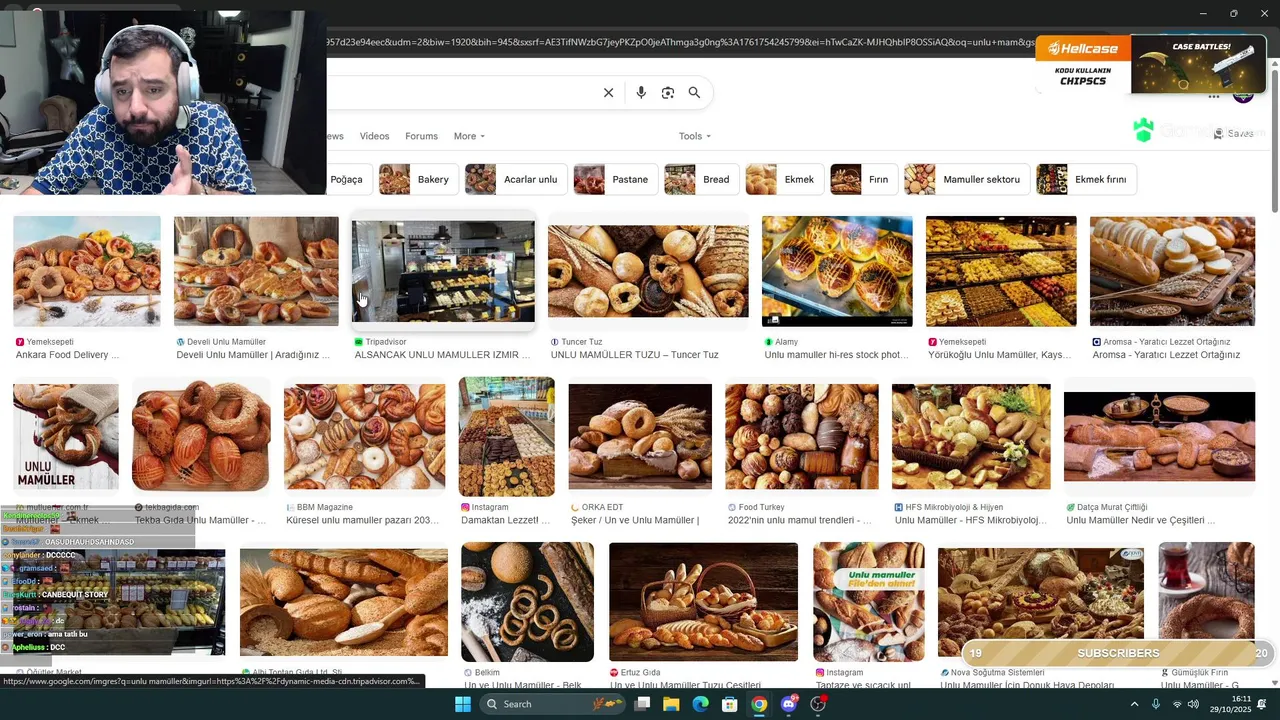Open File Explorer from the taskbar

(671, 704)
